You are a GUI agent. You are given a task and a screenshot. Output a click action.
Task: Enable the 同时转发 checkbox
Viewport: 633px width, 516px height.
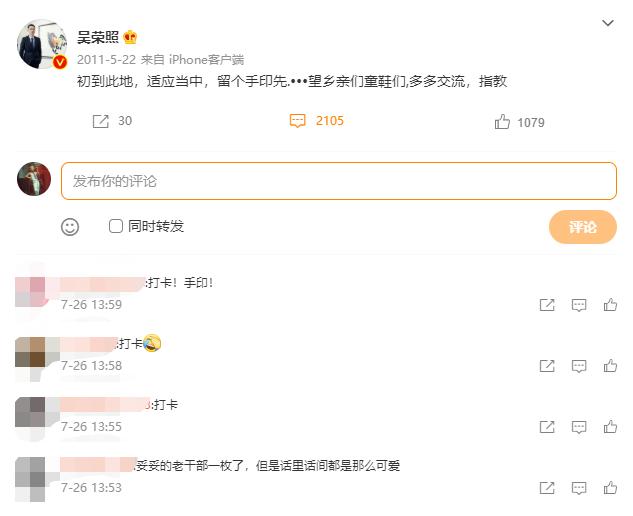(x=116, y=226)
